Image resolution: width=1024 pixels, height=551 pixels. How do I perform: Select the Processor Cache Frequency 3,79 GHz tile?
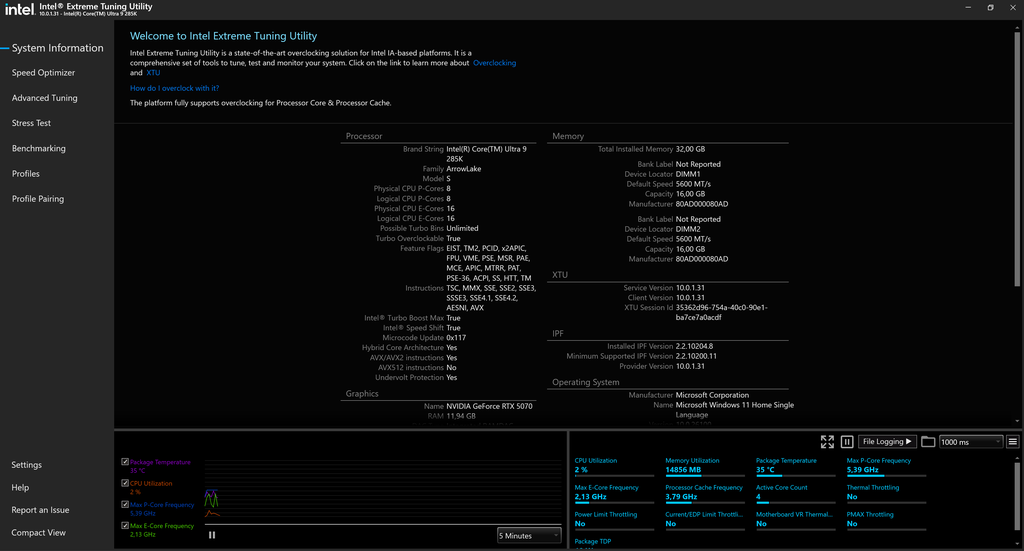(x=705, y=493)
